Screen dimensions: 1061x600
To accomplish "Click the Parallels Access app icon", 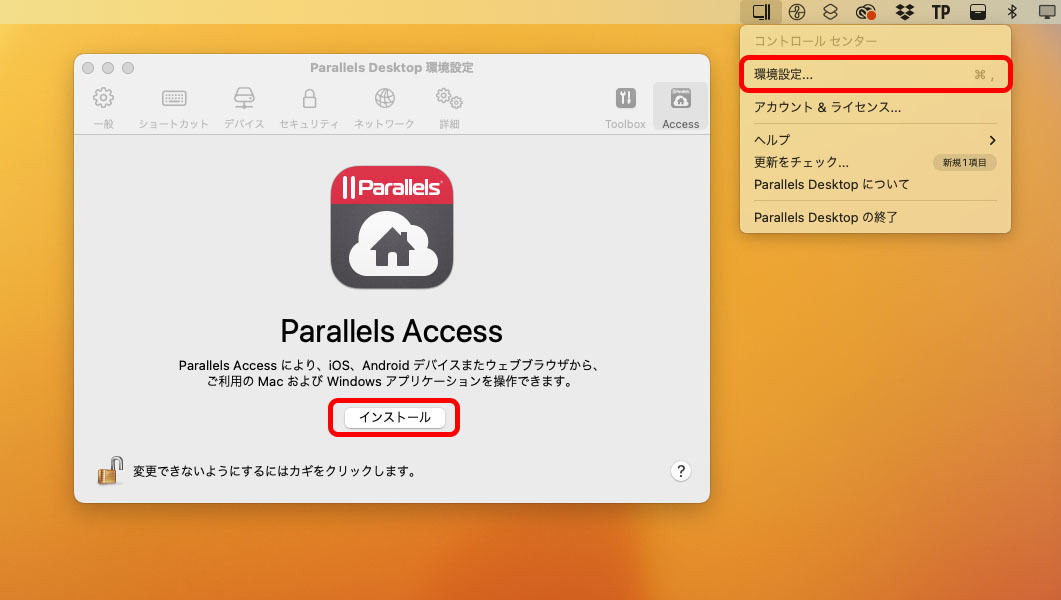I will pos(392,227).
